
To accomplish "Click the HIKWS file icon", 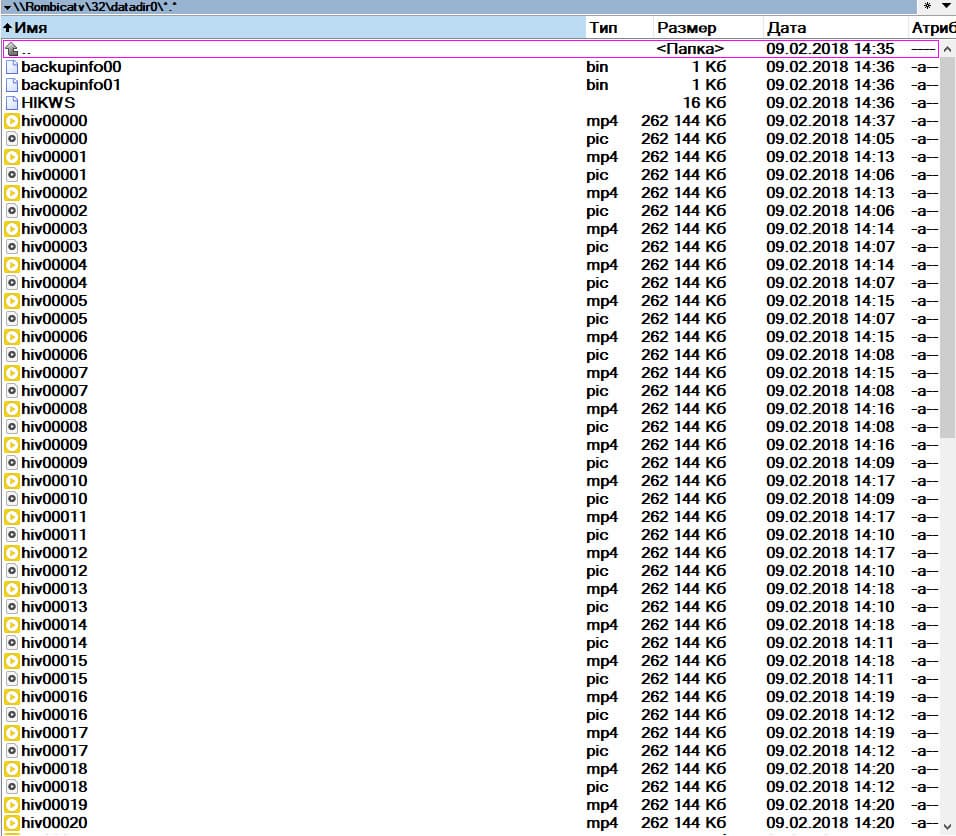I will click(x=12, y=102).
